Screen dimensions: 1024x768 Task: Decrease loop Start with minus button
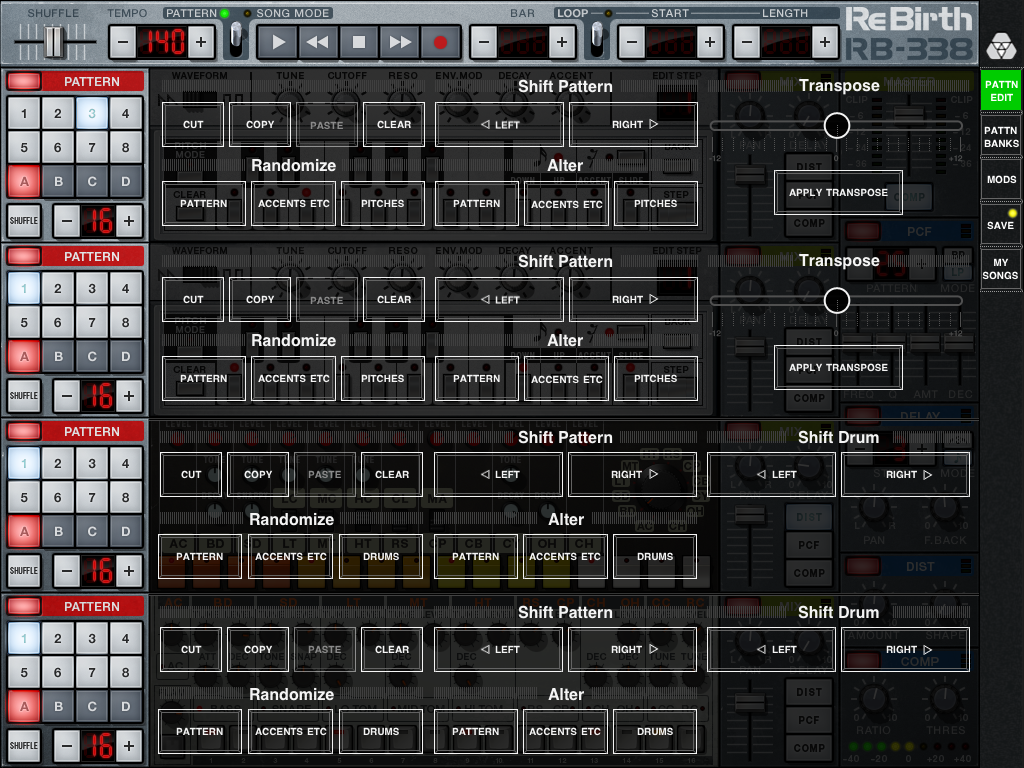tap(632, 42)
